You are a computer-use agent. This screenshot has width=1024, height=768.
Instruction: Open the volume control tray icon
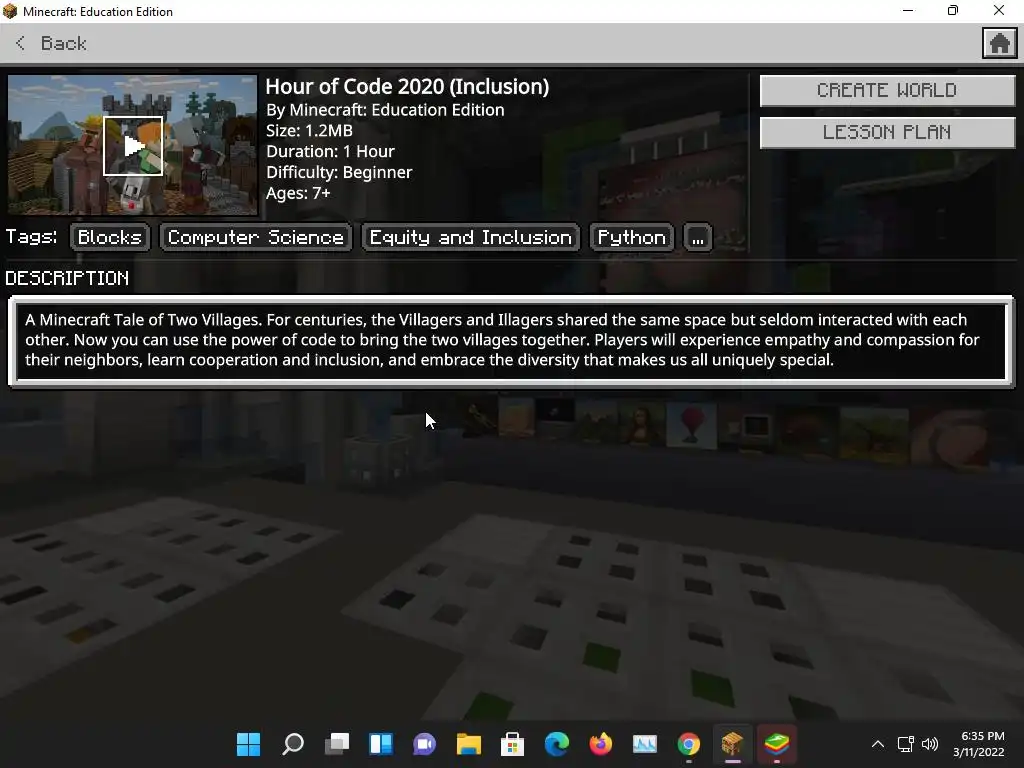[x=930, y=744]
